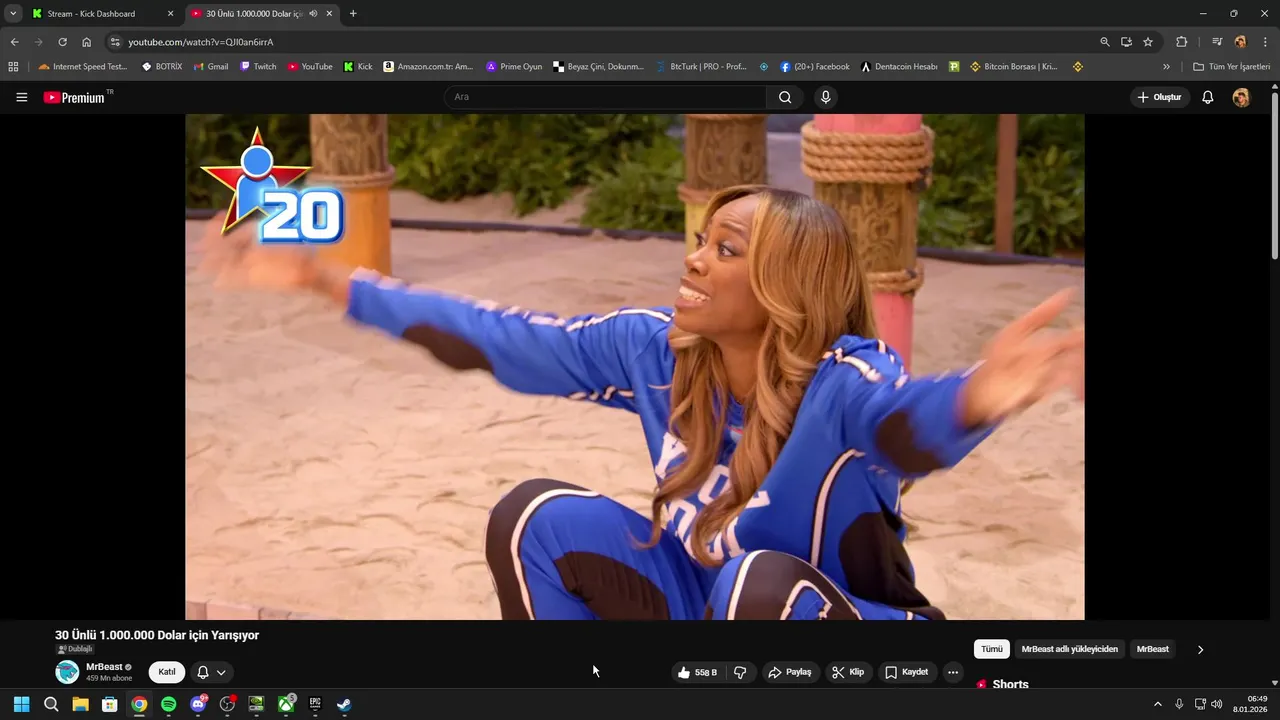Viewport: 1280px width, 720px height.
Task: Open Epic Games Launcher from taskbar
Action: pos(315,704)
